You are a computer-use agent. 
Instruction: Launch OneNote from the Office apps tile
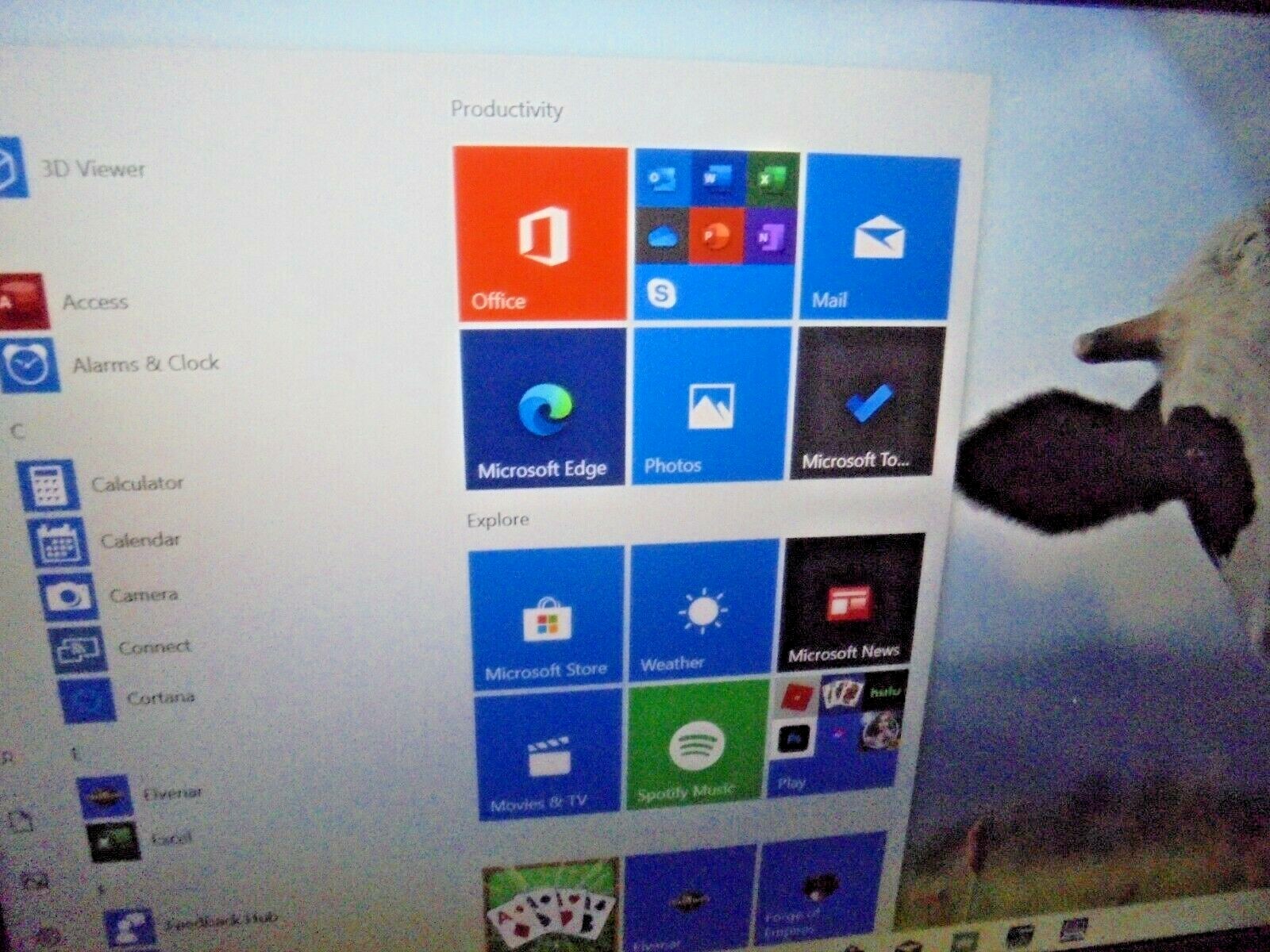coord(770,237)
